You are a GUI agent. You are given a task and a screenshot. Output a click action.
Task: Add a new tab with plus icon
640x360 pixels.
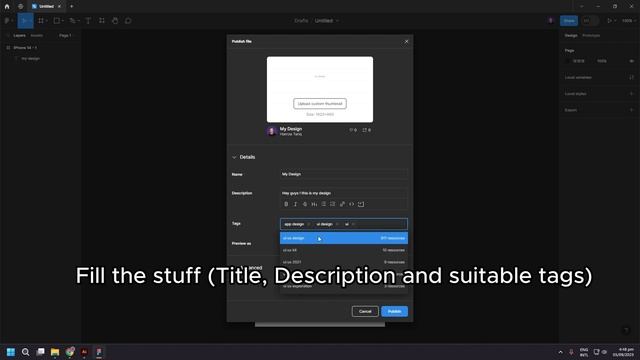(x=71, y=7)
